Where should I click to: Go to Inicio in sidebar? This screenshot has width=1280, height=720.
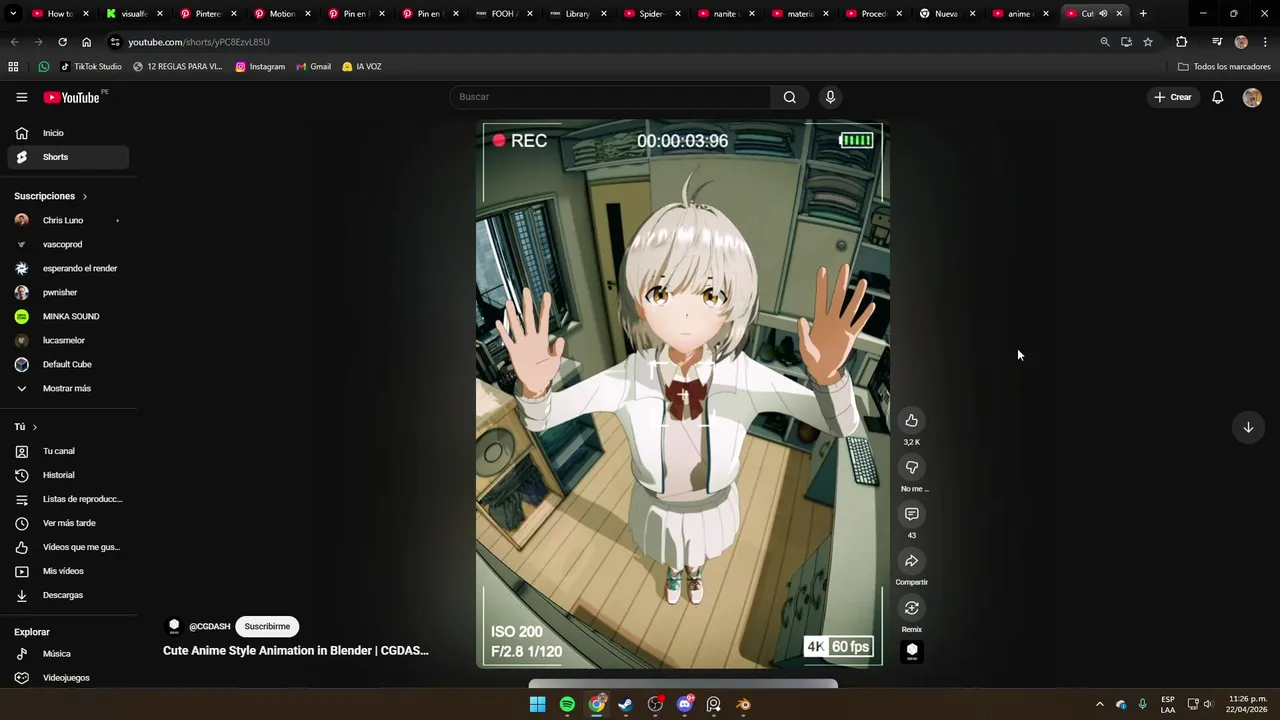(68, 133)
